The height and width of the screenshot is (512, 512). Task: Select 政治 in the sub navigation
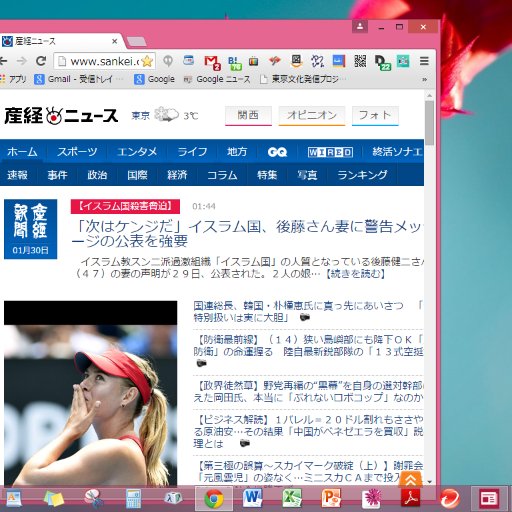(x=97, y=175)
